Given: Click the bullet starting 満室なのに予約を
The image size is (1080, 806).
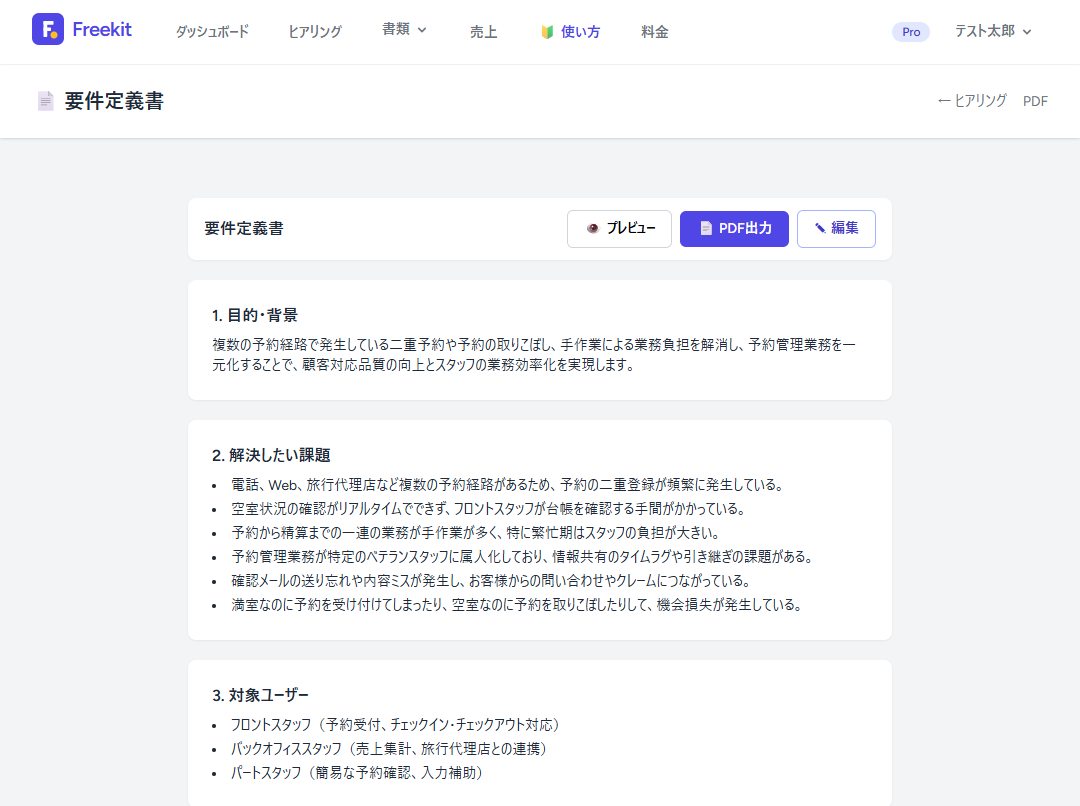Looking at the screenshot, I should pos(517,605).
